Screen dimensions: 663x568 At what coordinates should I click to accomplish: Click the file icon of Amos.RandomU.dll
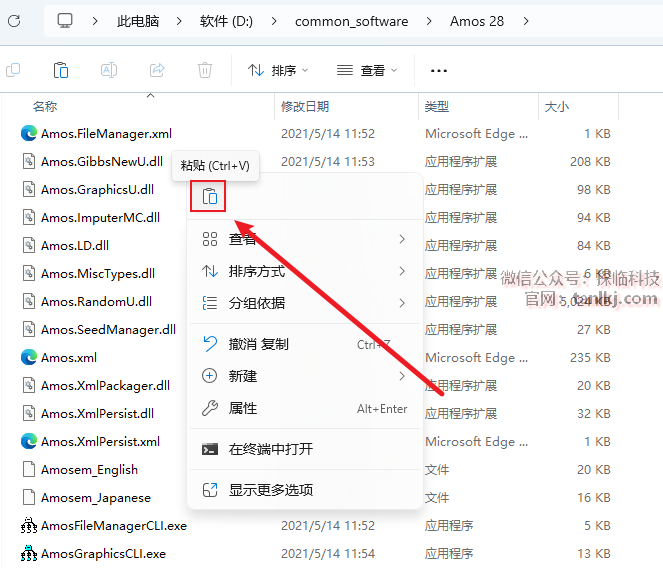[x=29, y=302]
